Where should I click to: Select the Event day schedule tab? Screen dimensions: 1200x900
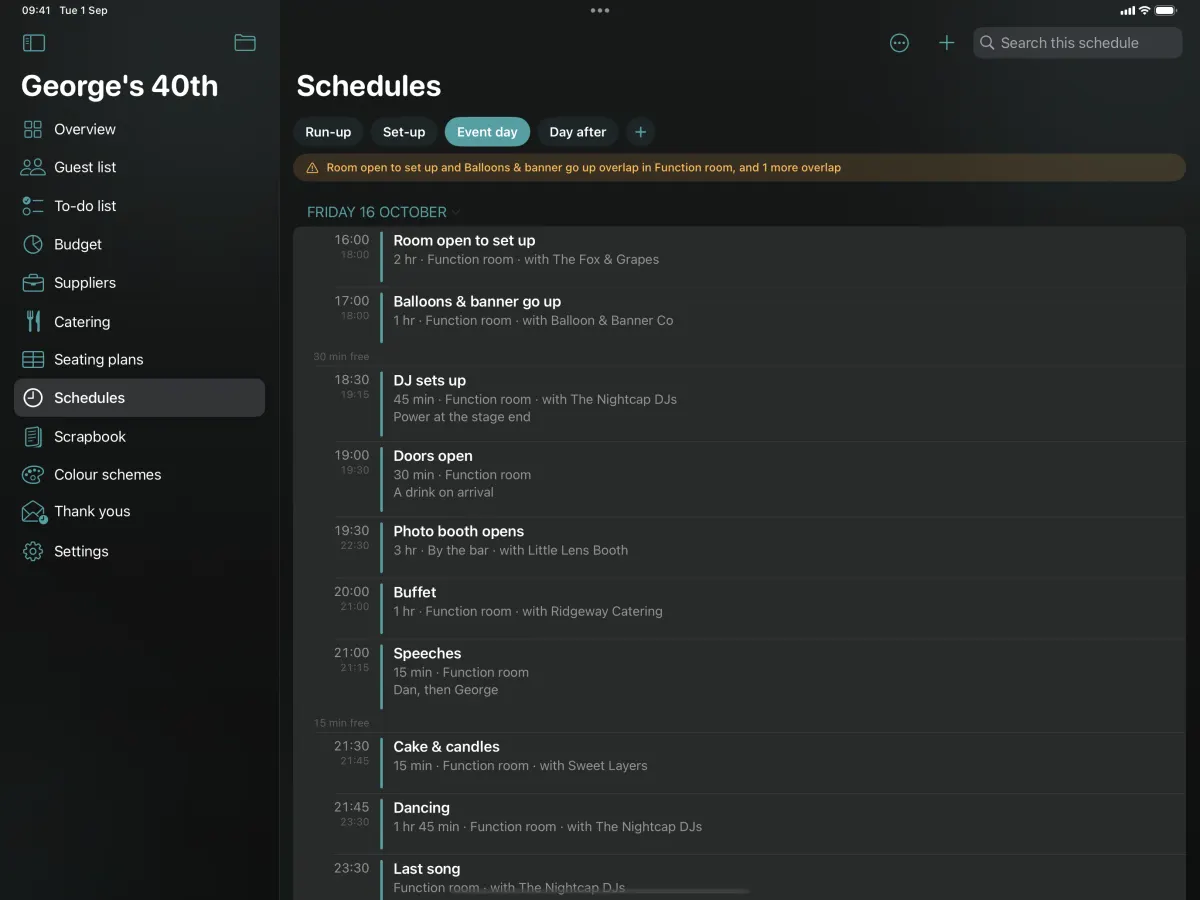(x=487, y=132)
